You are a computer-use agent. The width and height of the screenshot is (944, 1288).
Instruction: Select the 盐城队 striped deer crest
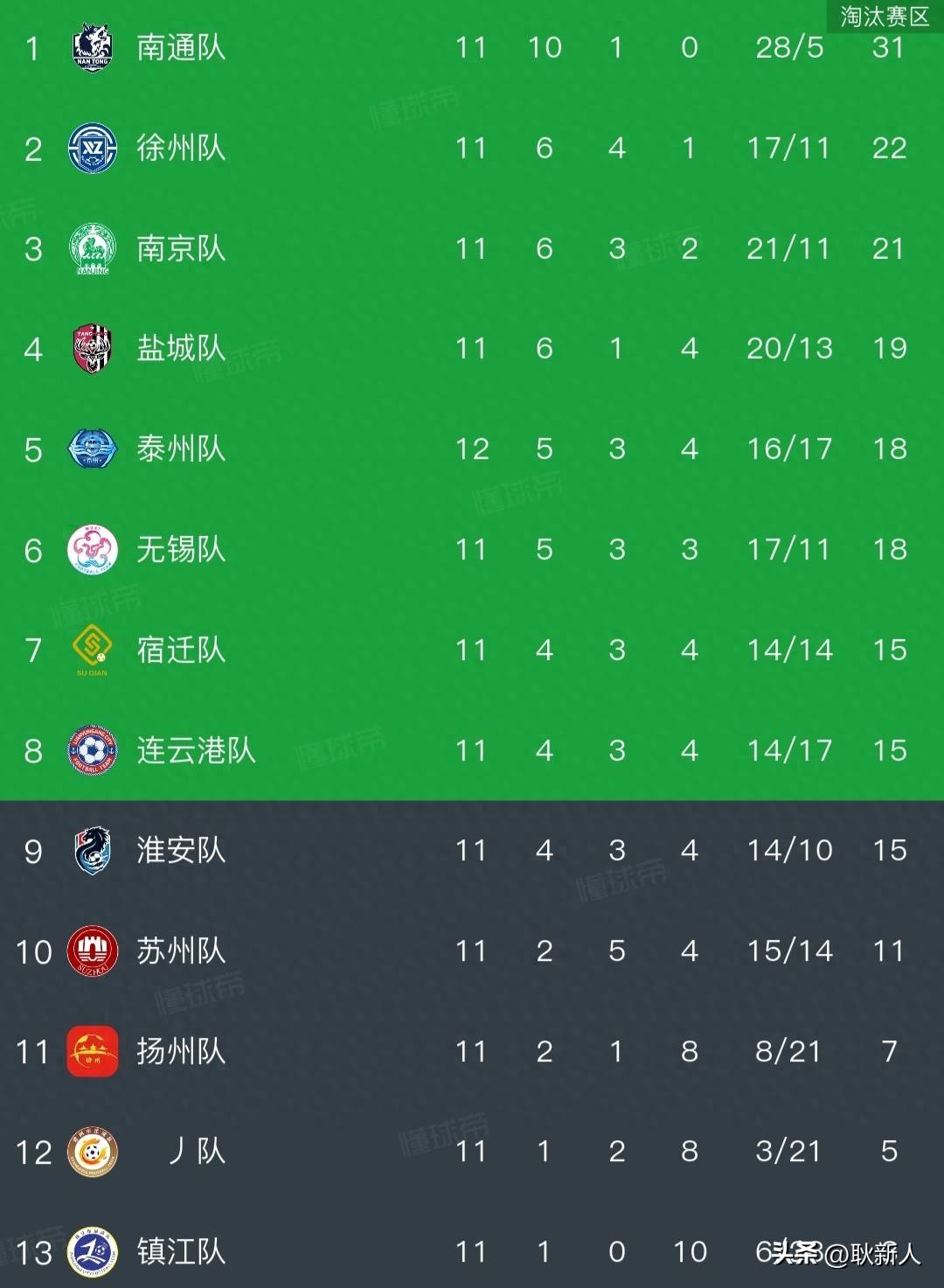pyautogui.click(x=92, y=349)
